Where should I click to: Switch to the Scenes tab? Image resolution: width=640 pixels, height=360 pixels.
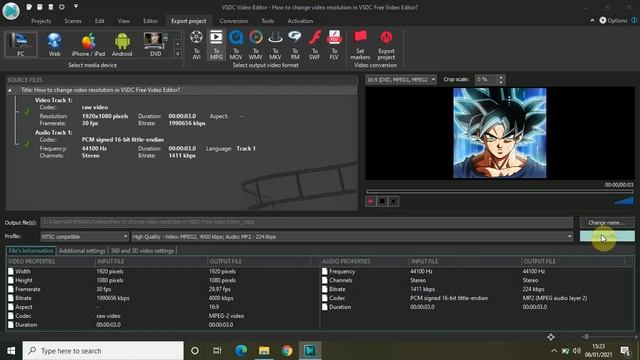point(73,21)
